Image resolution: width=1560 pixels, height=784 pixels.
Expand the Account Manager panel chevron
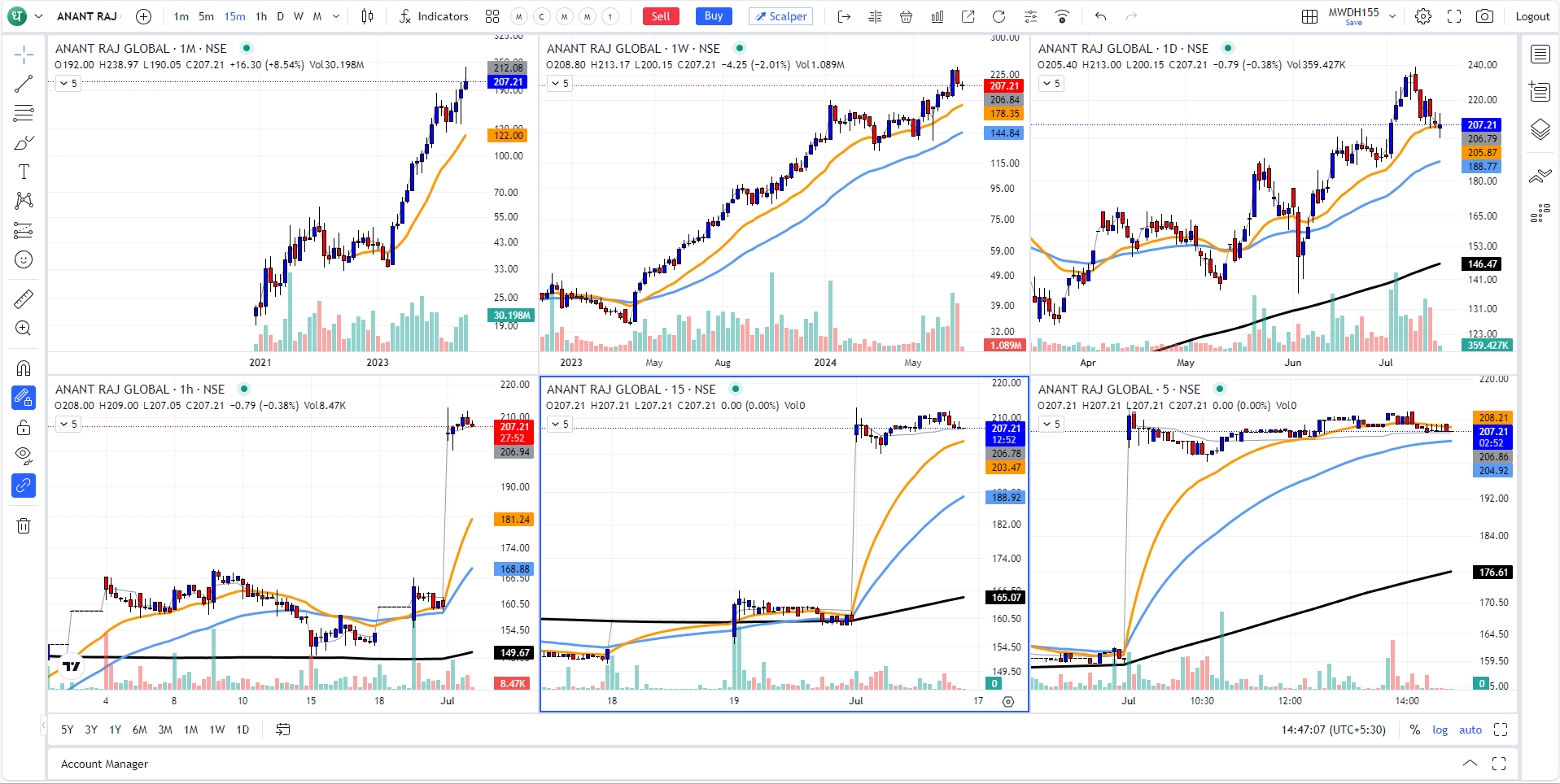click(x=1470, y=764)
